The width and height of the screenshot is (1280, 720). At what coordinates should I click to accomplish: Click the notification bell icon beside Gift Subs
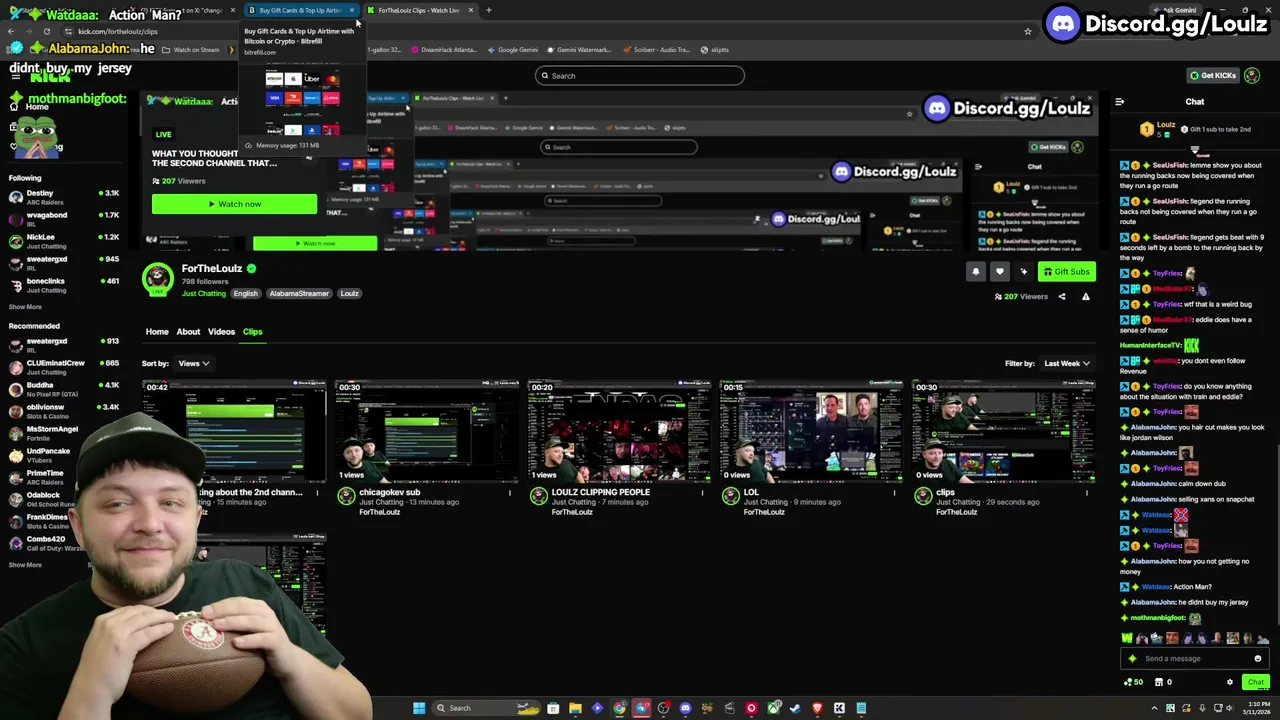coord(976,271)
